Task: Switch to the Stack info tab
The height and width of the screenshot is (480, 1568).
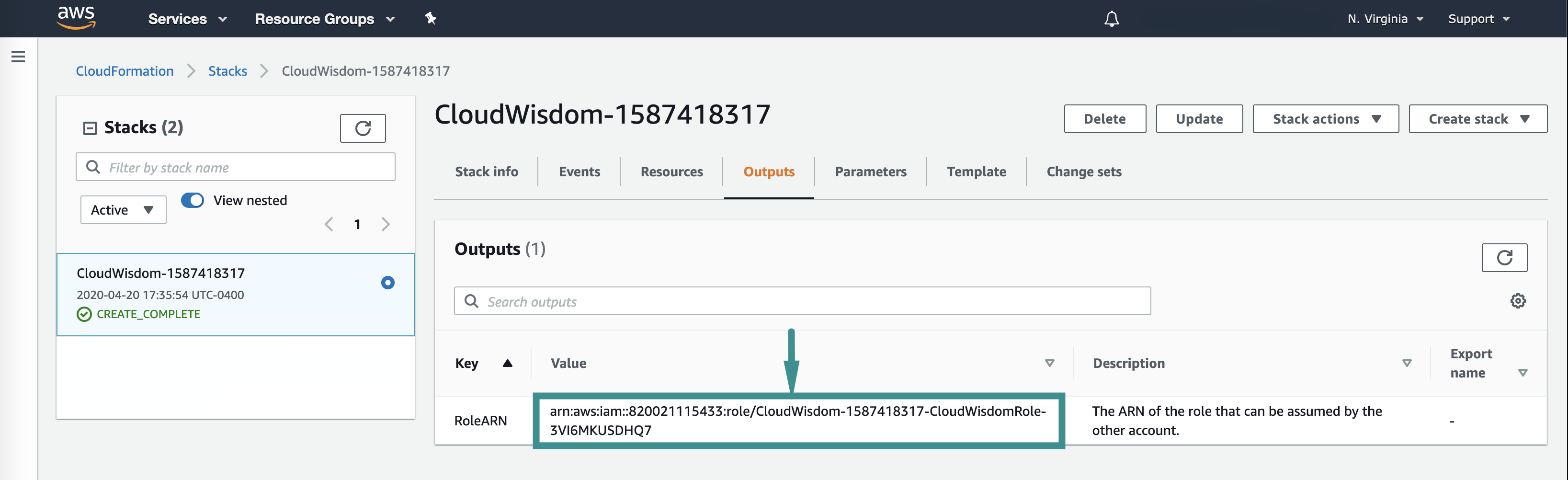Action: (486, 172)
